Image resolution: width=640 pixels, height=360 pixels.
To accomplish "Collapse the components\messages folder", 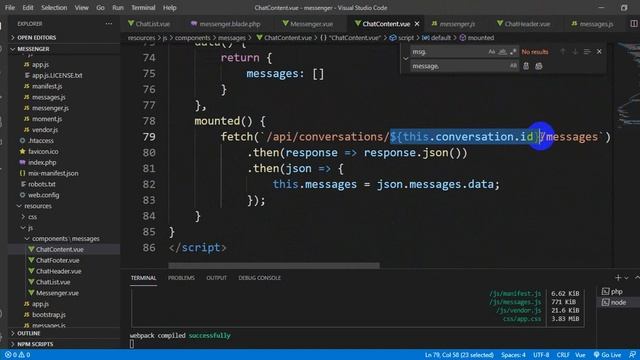I will coord(65,238).
